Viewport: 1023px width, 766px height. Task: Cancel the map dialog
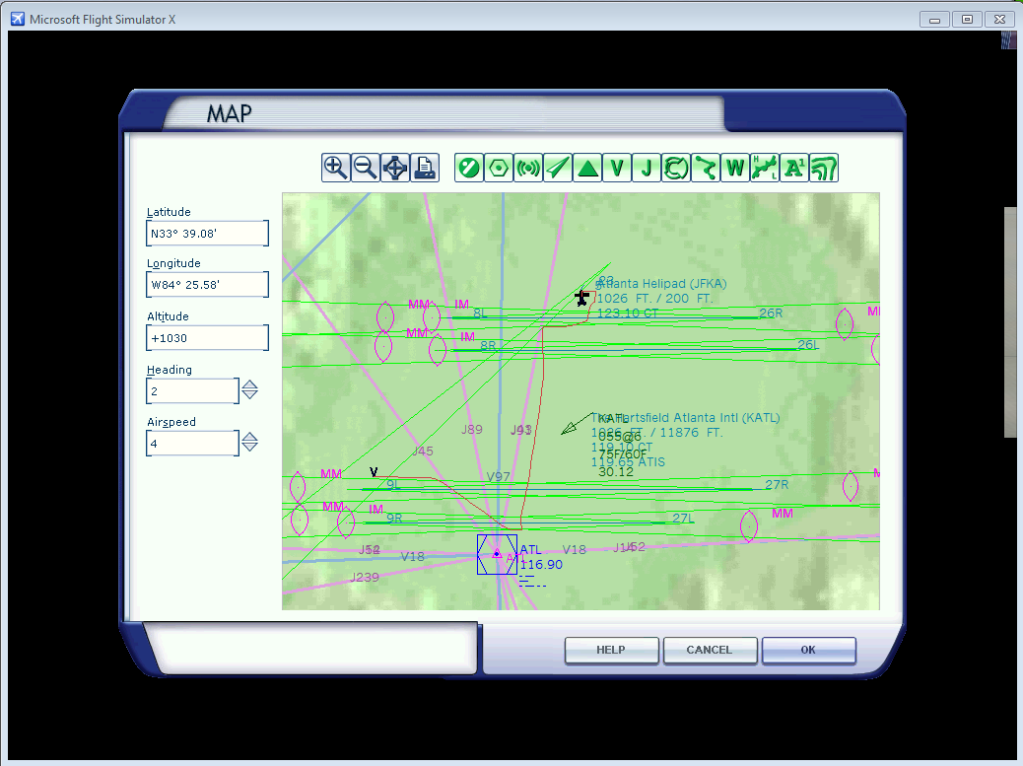[710, 650]
